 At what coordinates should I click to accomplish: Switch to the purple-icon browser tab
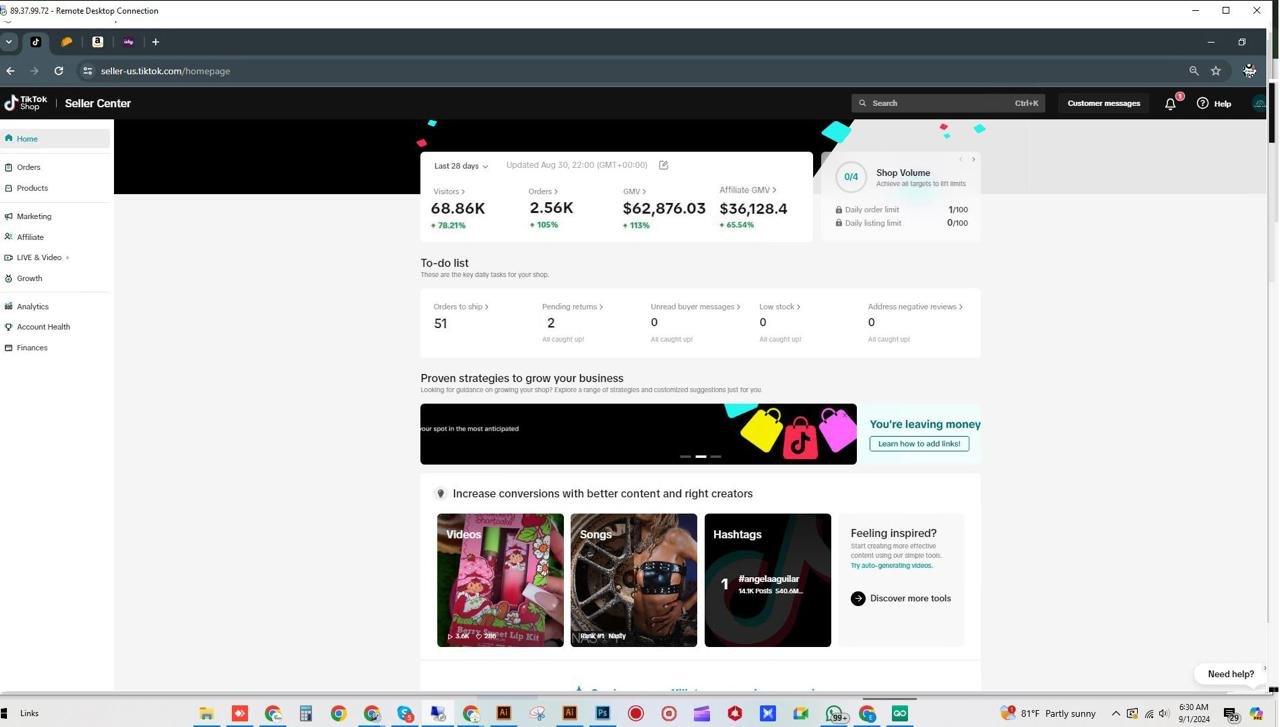[128, 42]
